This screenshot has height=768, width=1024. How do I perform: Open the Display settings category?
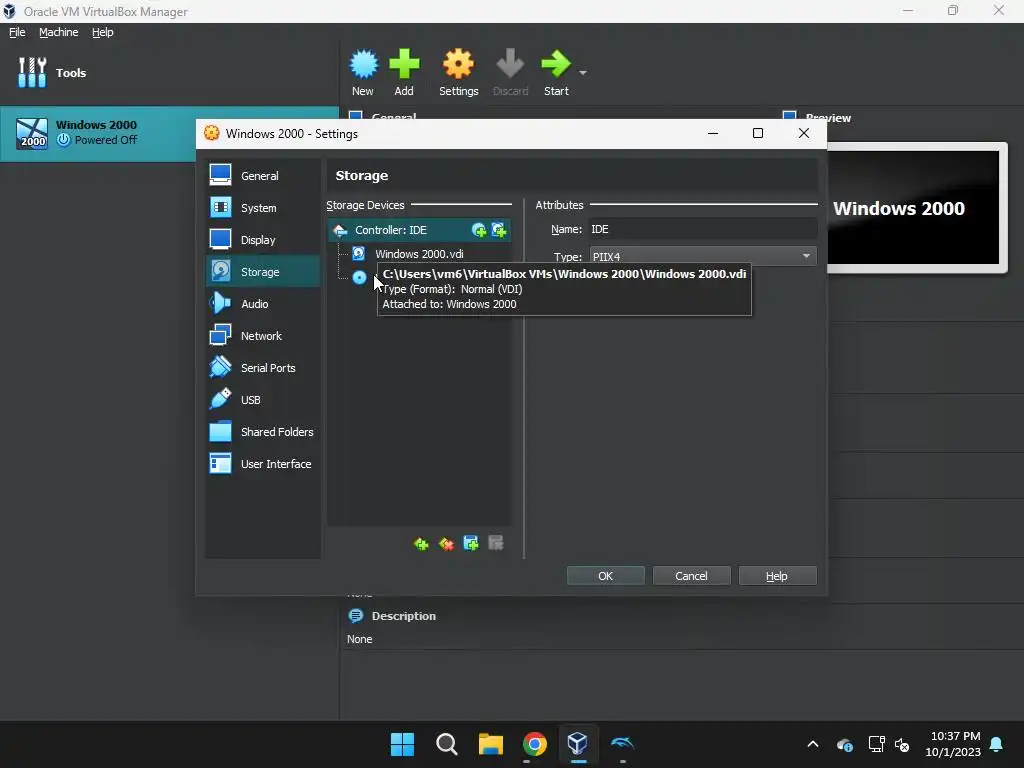263,240
